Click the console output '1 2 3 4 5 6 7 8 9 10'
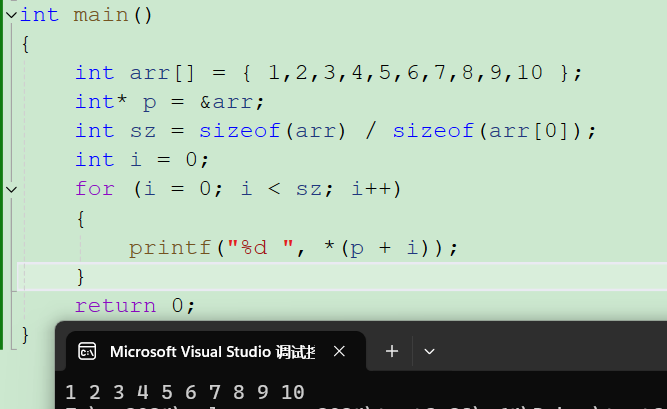This screenshot has height=409, width=667. [185, 392]
